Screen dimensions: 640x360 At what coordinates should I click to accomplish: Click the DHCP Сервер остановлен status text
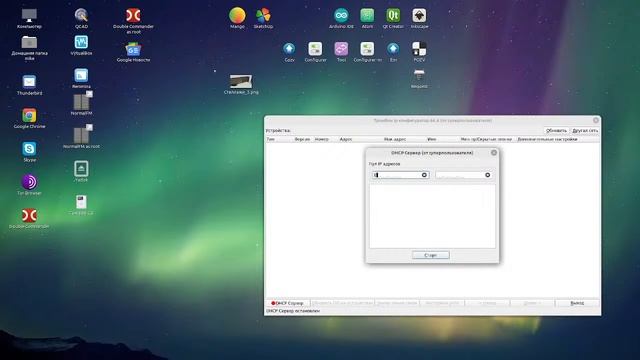coord(293,311)
